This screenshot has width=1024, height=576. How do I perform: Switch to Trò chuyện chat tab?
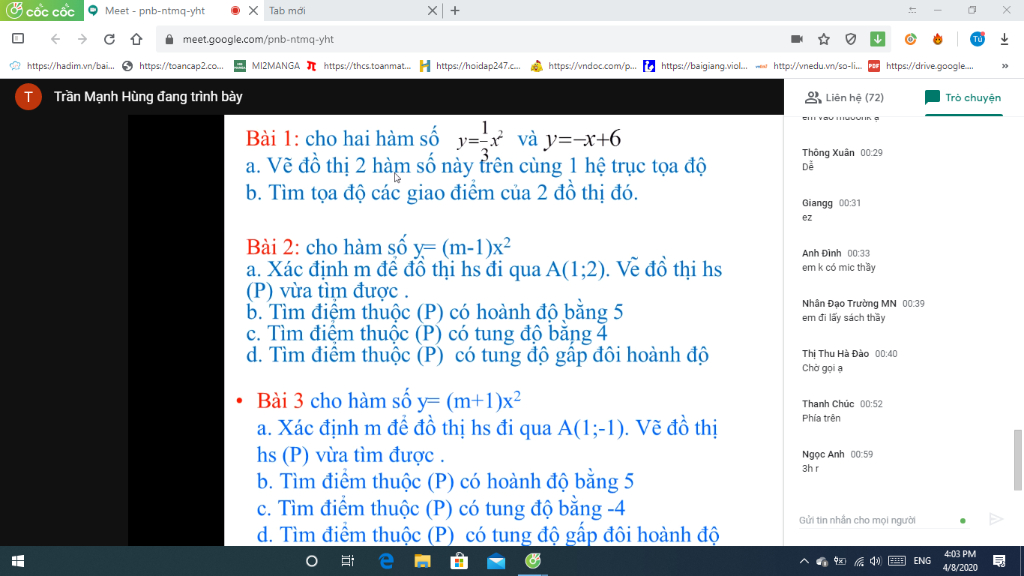point(963,97)
